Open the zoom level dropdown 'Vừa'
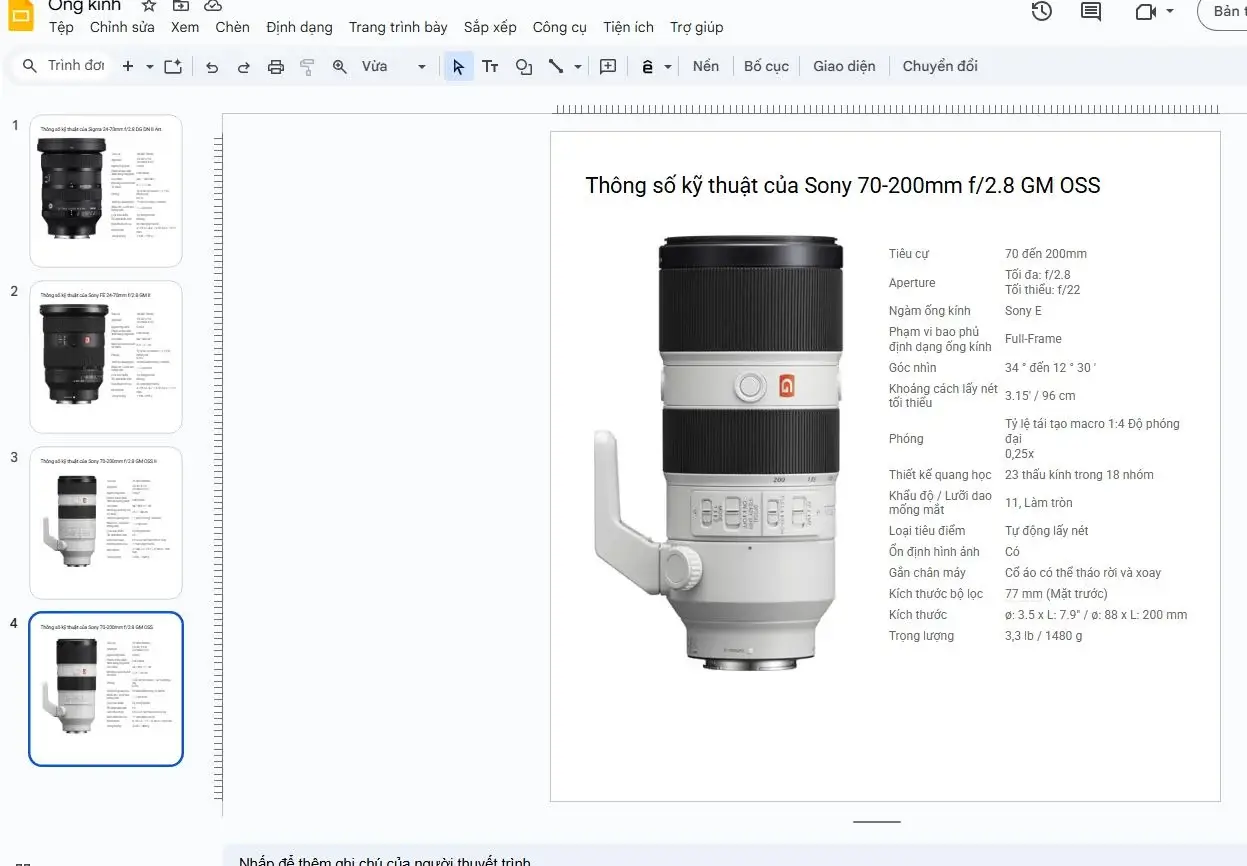The width and height of the screenshot is (1247, 866). tap(394, 67)
